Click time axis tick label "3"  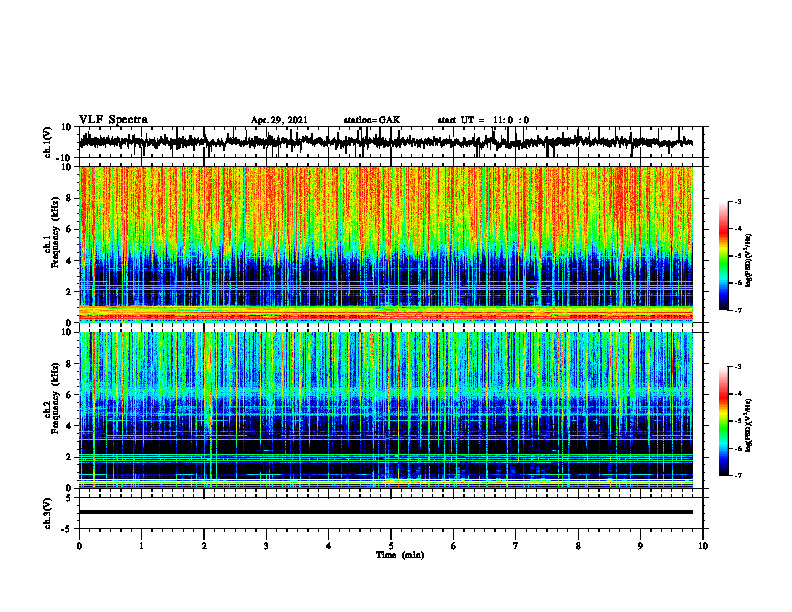click(x=266, y=546)
